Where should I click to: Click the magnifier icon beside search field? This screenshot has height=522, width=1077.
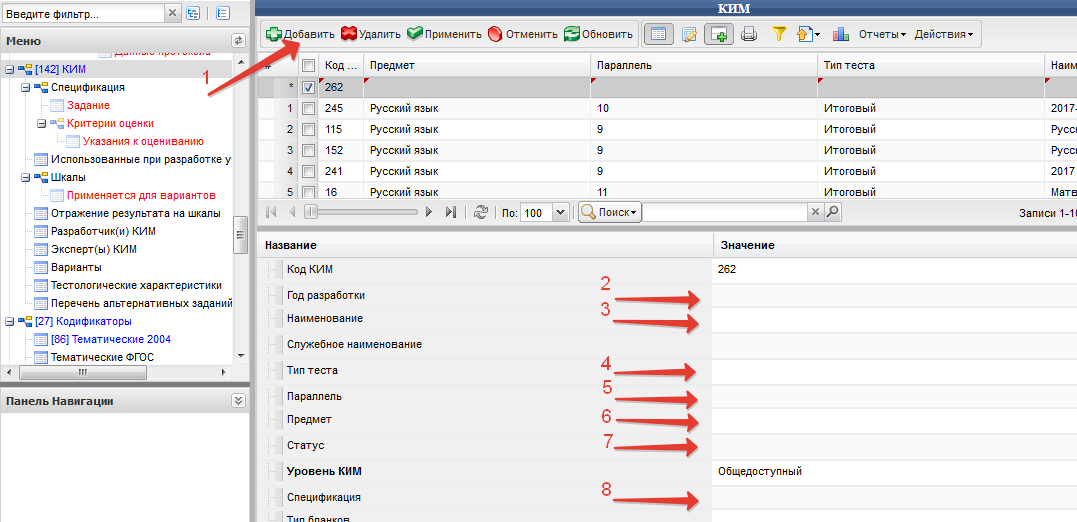click(832, 212)
